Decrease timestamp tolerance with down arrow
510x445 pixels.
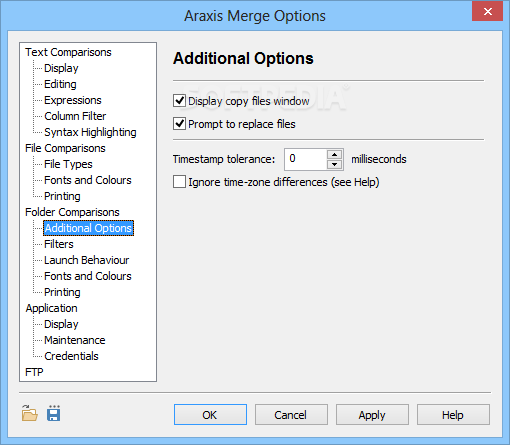click(334, 164)
